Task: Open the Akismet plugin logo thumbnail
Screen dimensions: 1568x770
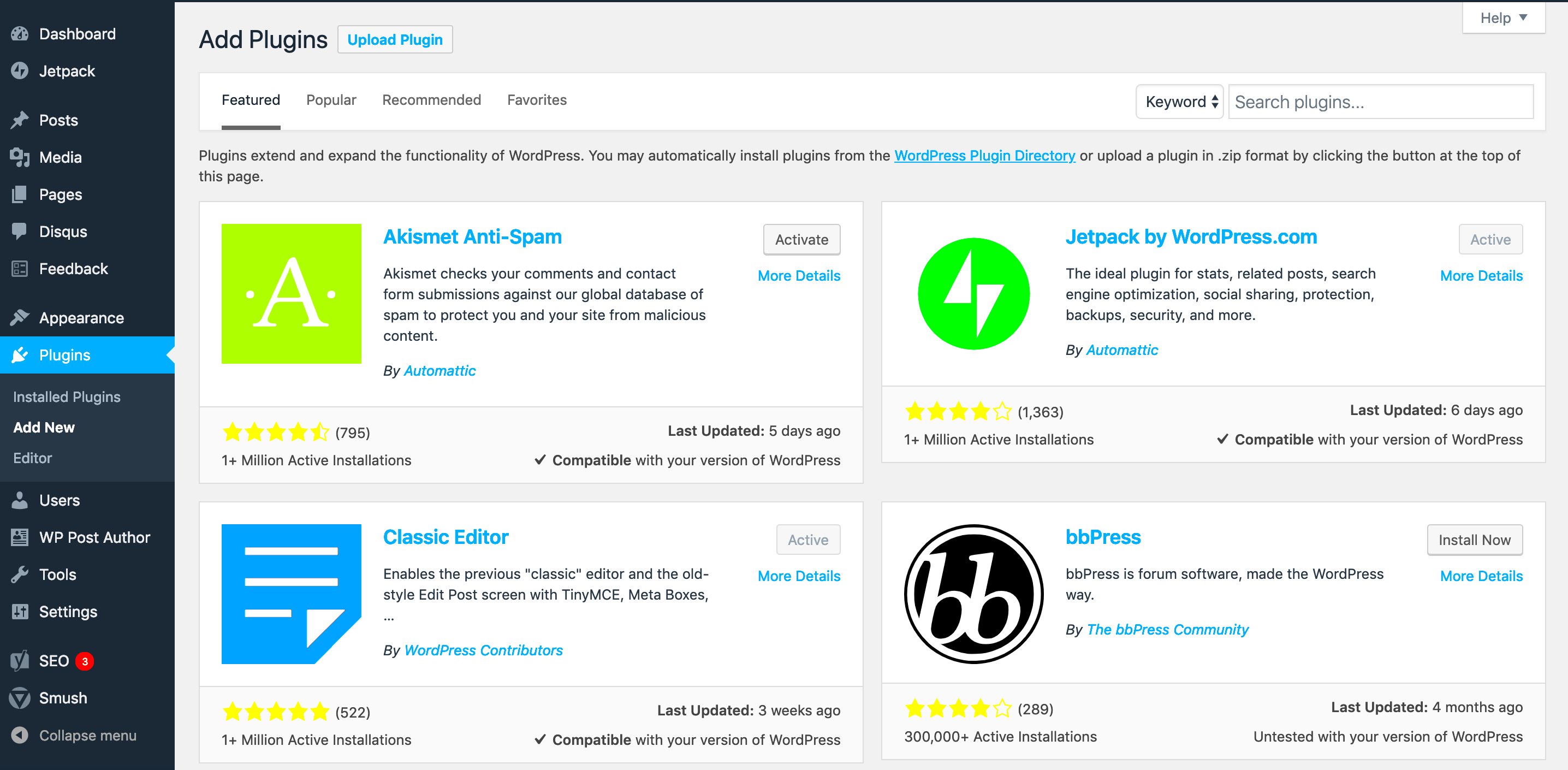Action: click(x=291, y=294)
